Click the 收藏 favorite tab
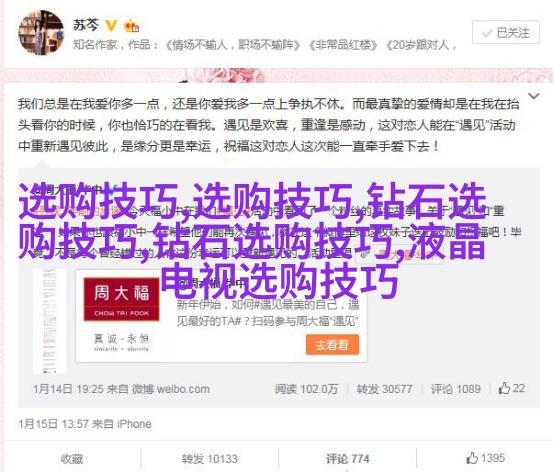This screenshot has width=554, height=473. pos(72,459)
